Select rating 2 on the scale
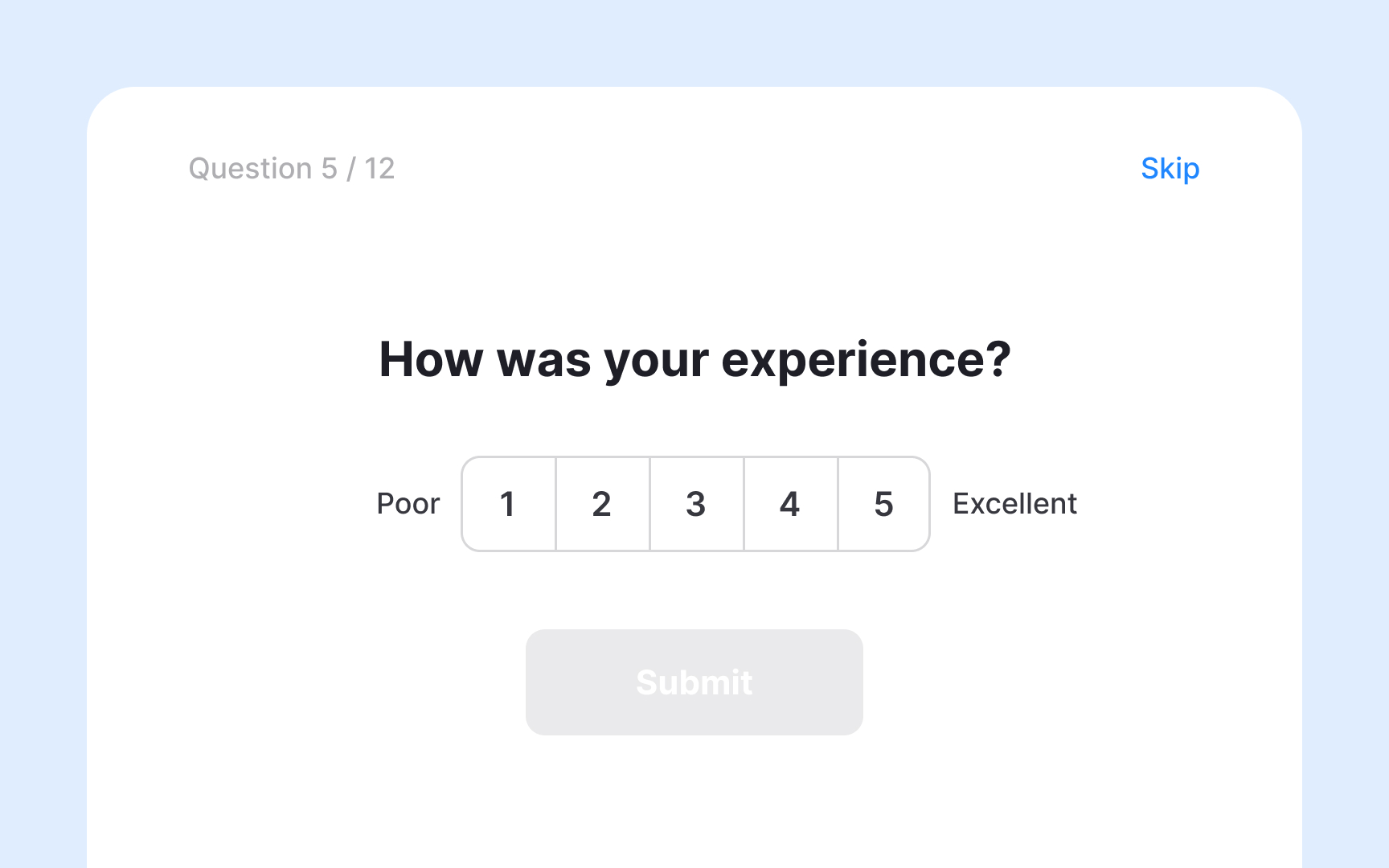 [601, 504]
